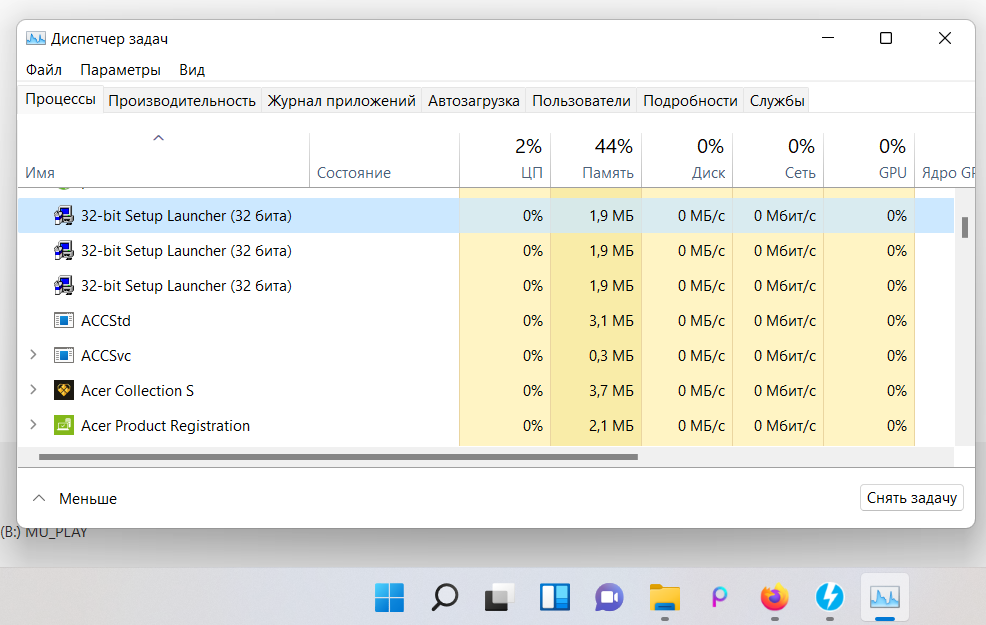Sort by the Диск column header
The image size is (986, 625).
[687, 160]
